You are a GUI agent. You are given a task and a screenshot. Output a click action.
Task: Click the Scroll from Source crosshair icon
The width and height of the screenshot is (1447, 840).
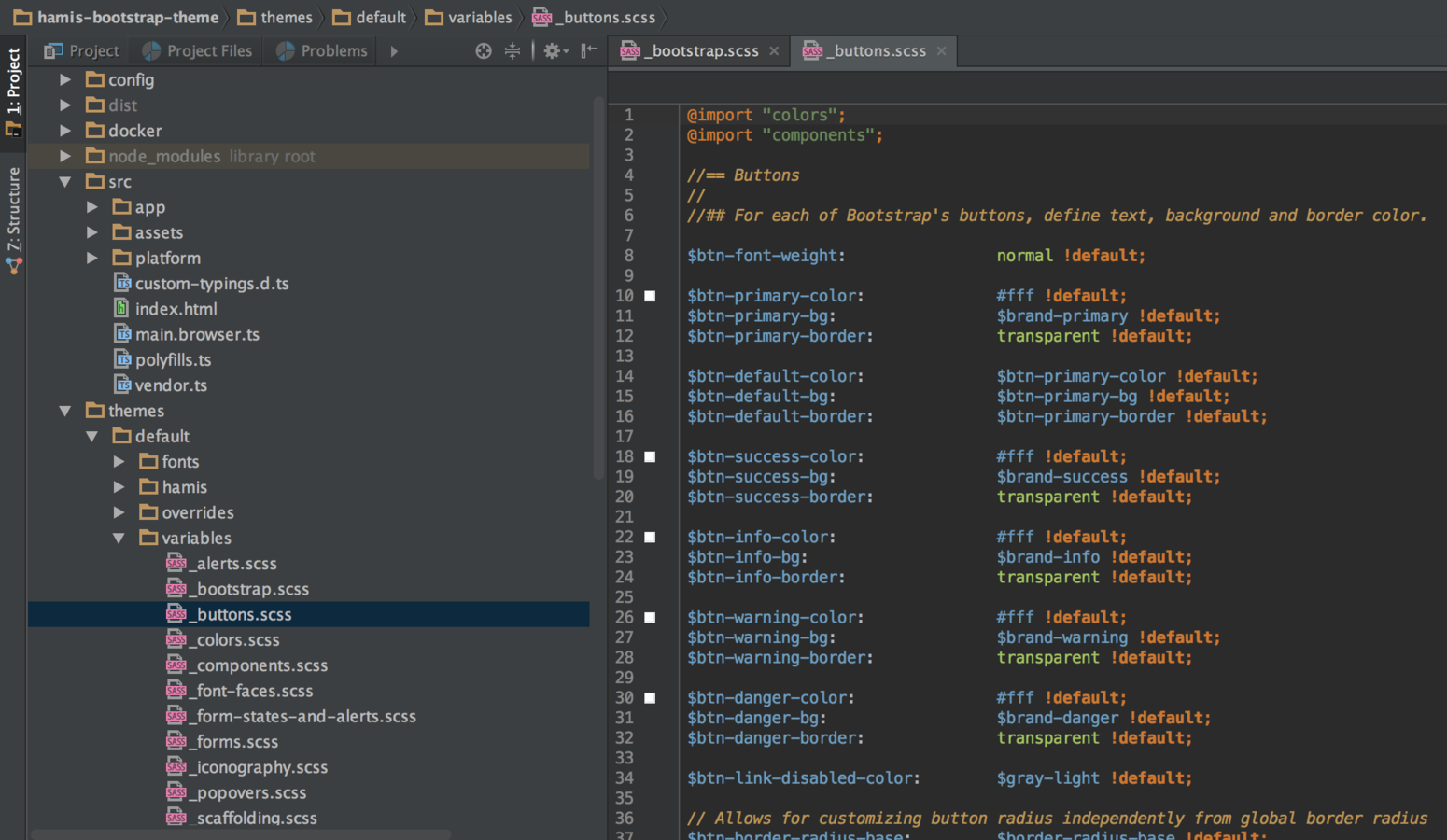483,51
